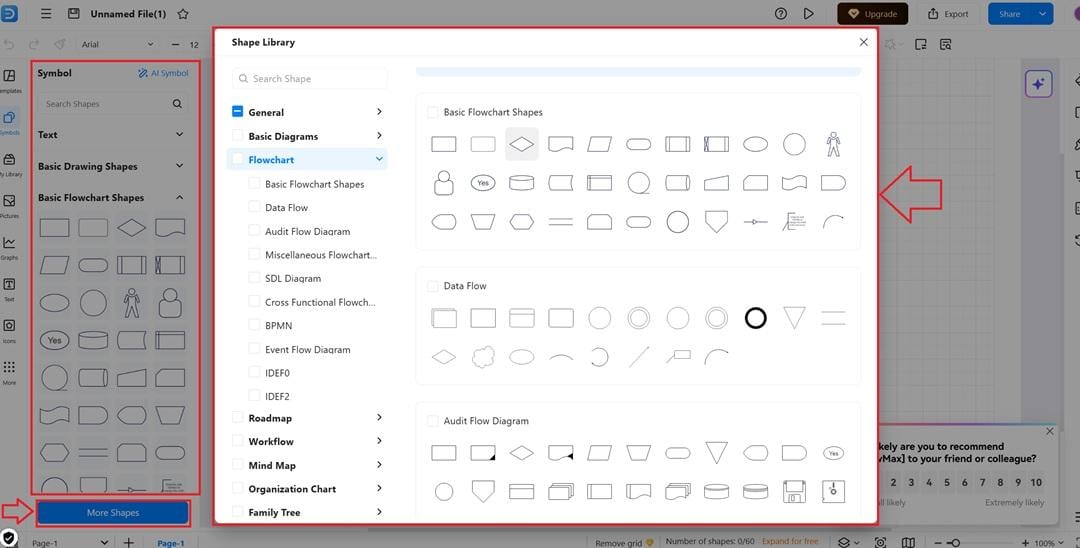Select SDL Diagram in the shape list
This screenshot has height=548, width=1080.
coord(292,278)
